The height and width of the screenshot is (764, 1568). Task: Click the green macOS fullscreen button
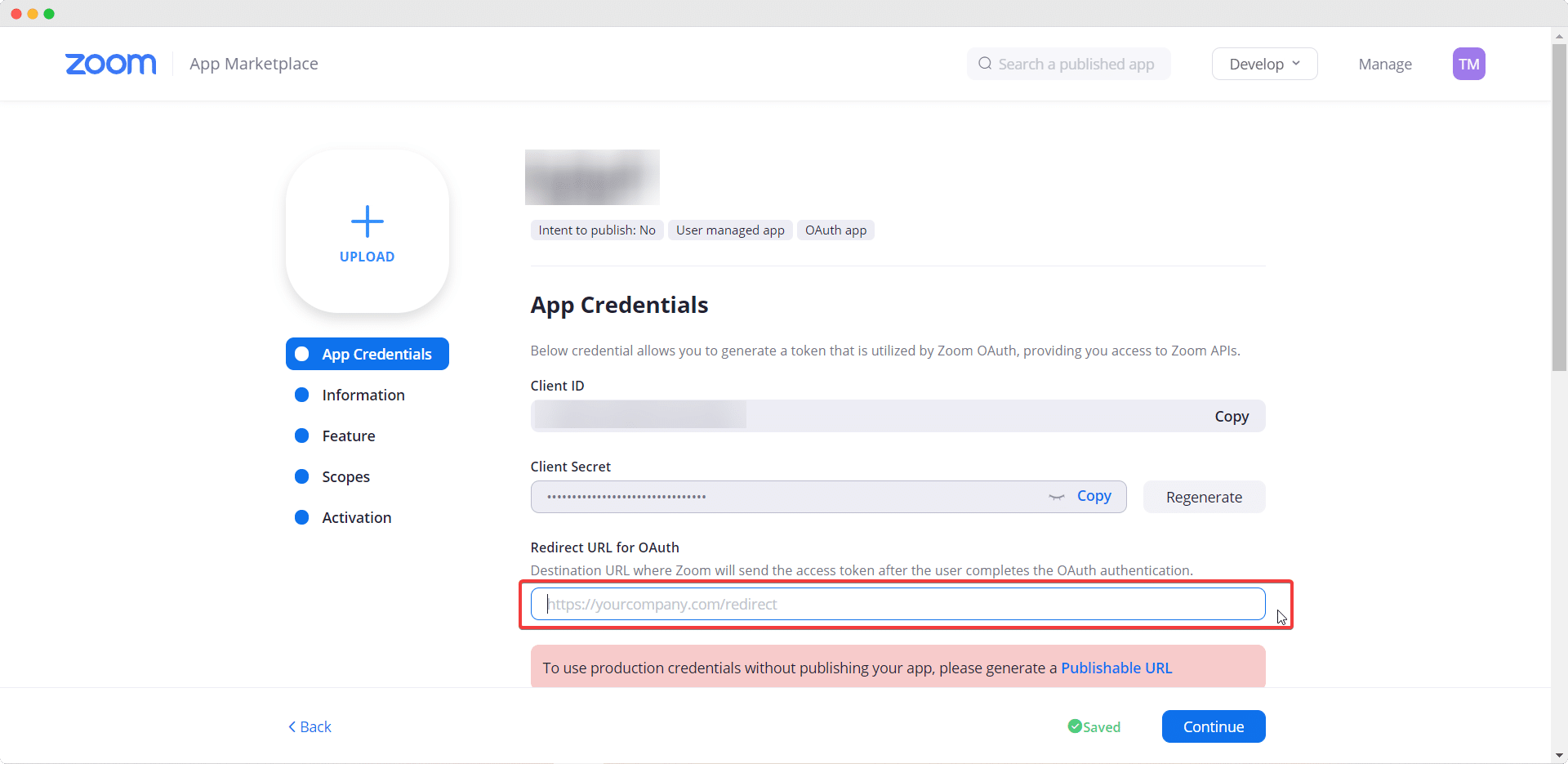pyautogui.click(x=49, y=14)
